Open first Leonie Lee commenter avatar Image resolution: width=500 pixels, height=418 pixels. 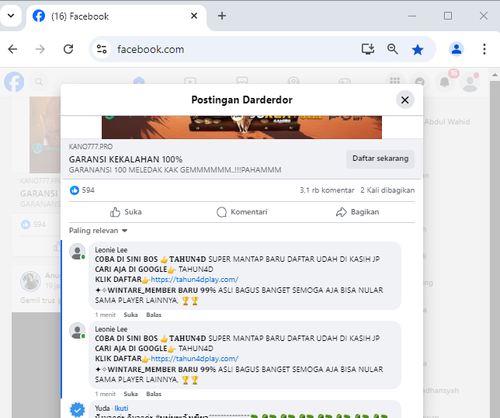coord(77,251)
